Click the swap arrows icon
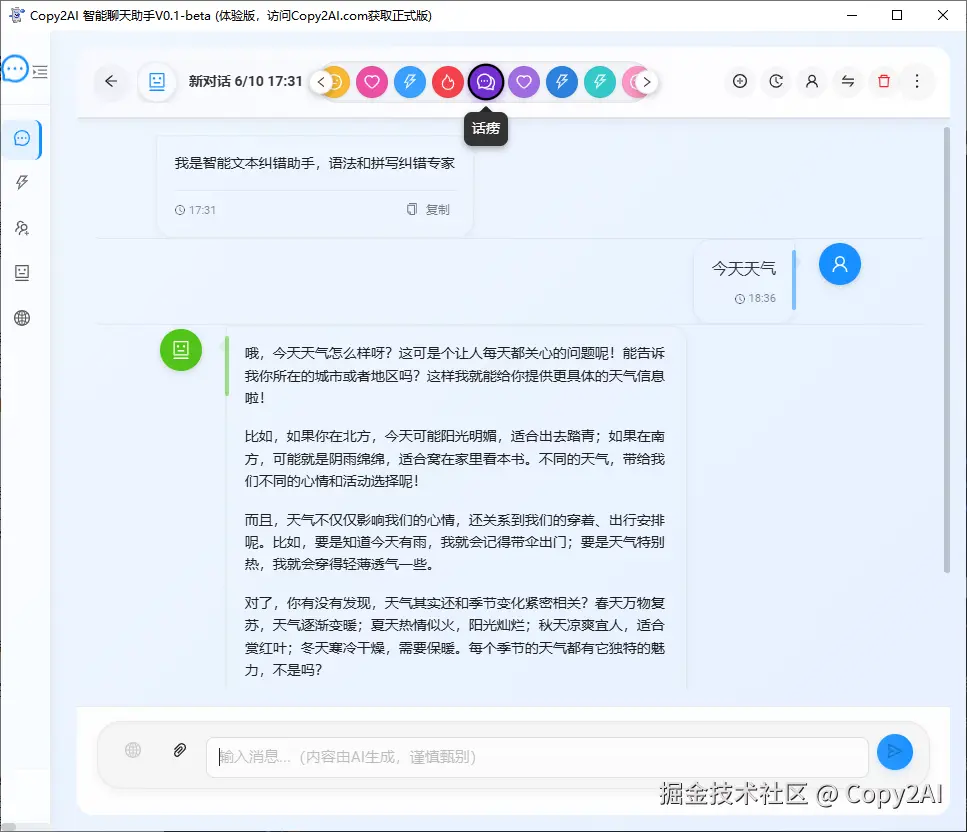 (x=848, y=81)
